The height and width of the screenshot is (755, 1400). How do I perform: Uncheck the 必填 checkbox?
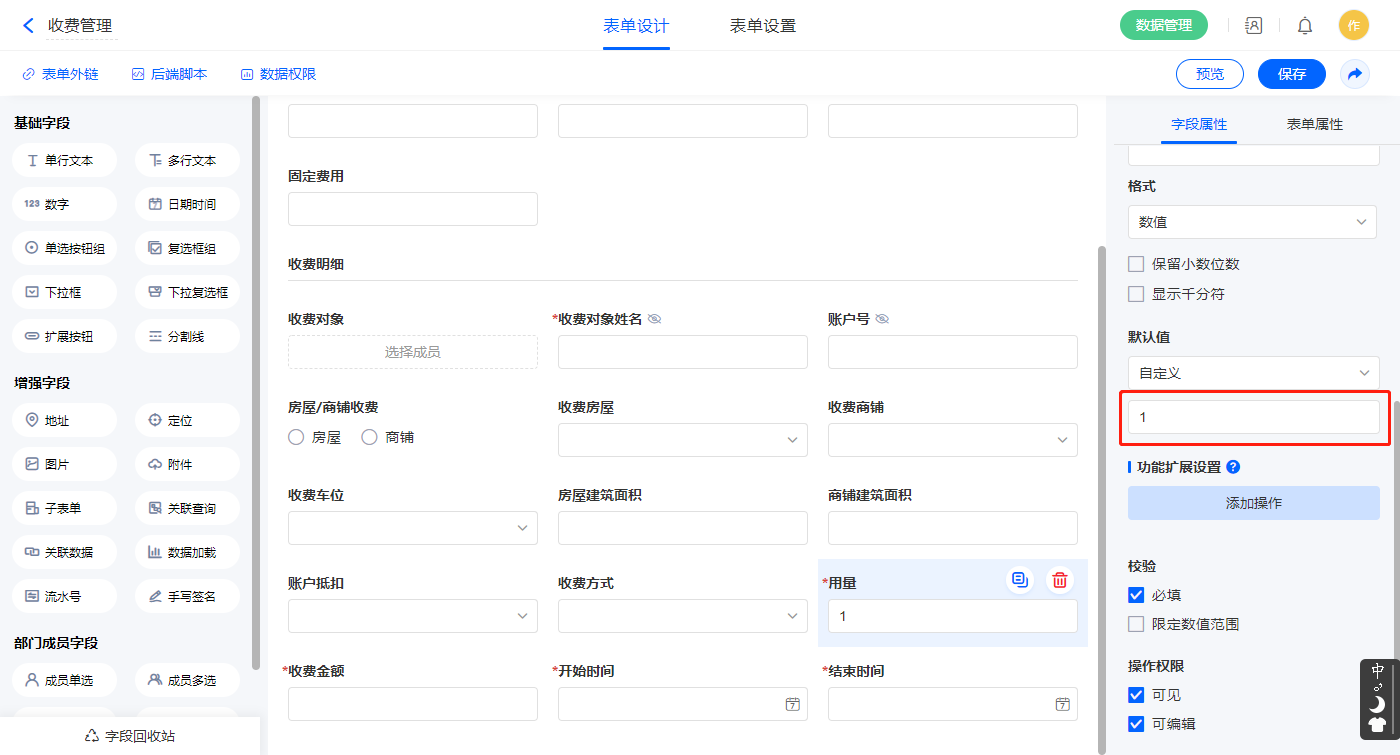[x=1136, y=595]
